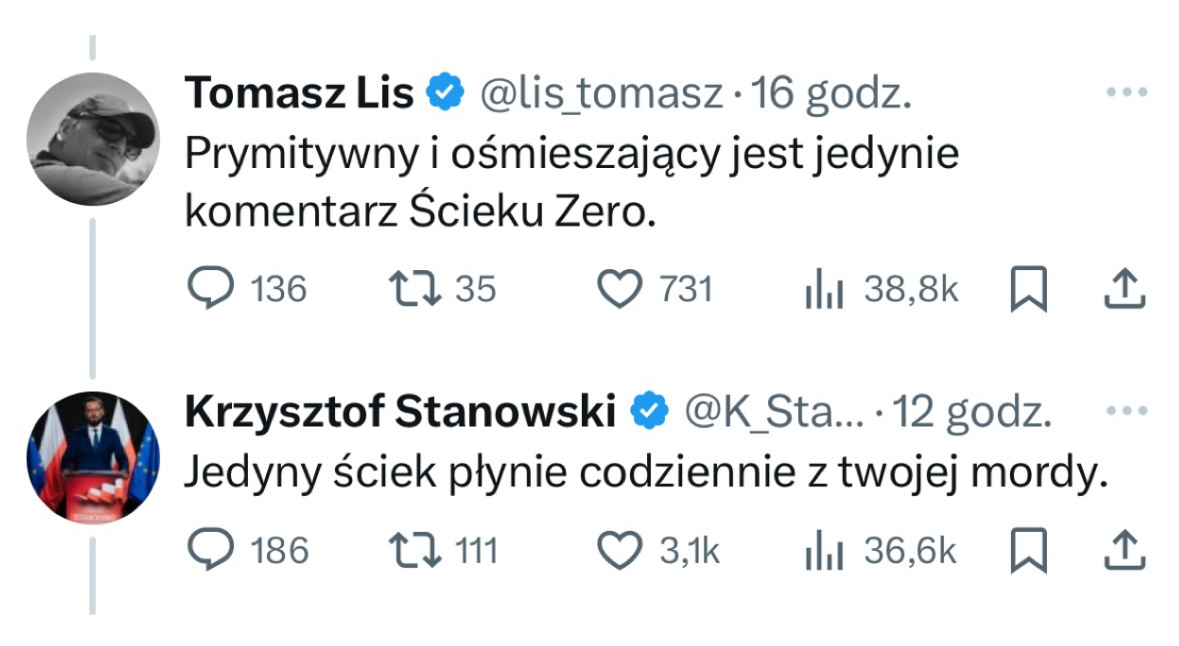
Task: Share Krzysztof Stanowski's reply
Action: click(1124, 549)
